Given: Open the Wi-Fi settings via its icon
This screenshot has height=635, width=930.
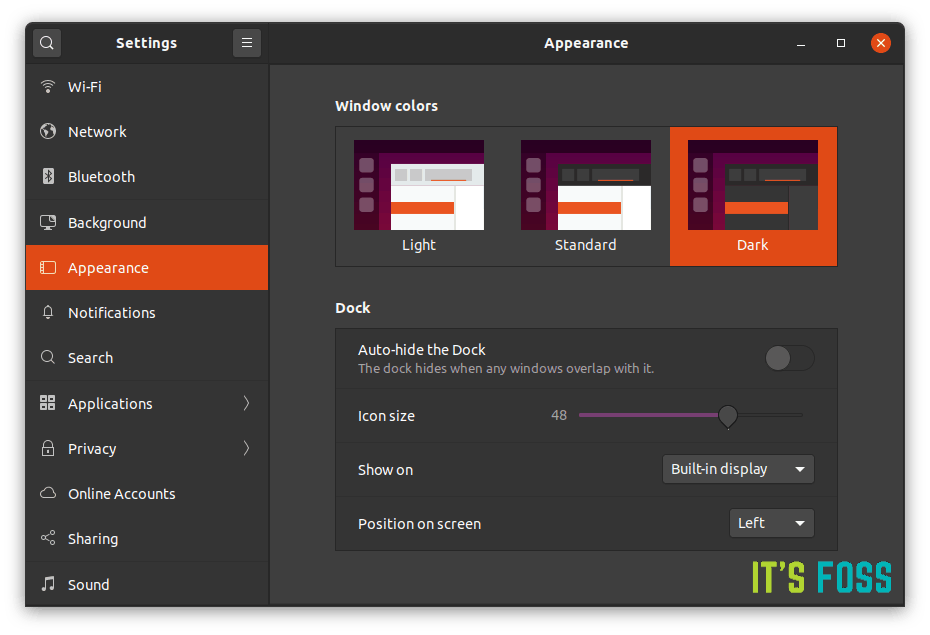Looking at the screenshot, I should tap(47, 86).
